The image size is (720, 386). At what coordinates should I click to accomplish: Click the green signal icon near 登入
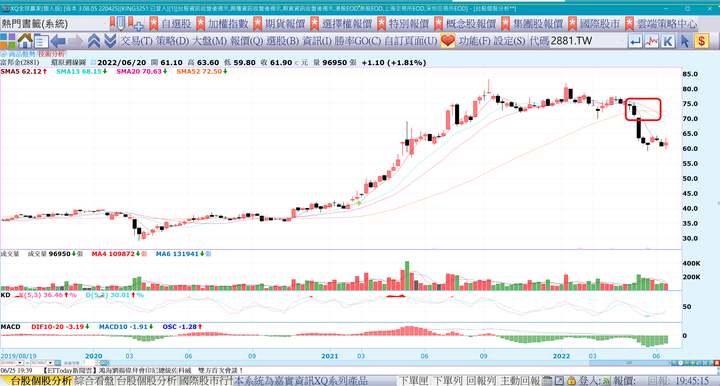click(606, 380)
